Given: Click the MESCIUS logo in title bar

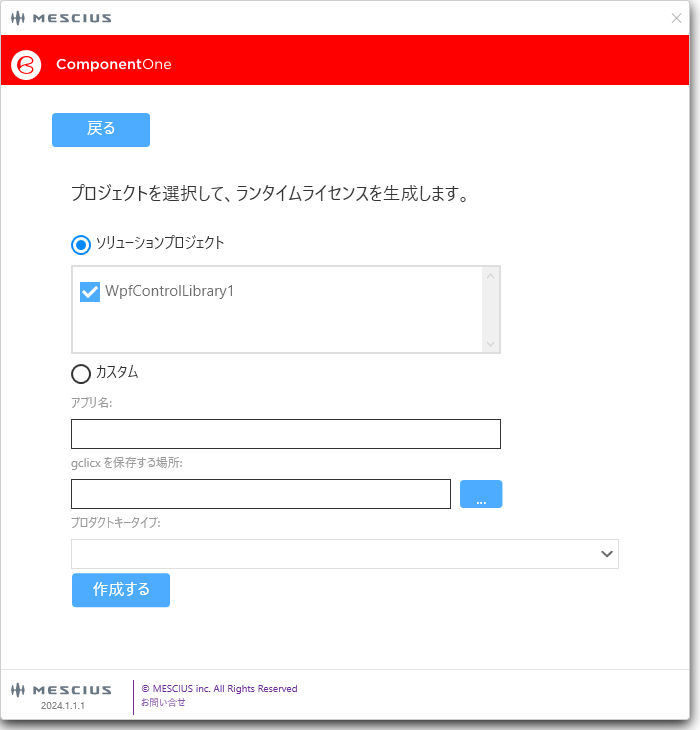Looking at the screenshot, I should (61, 18).
